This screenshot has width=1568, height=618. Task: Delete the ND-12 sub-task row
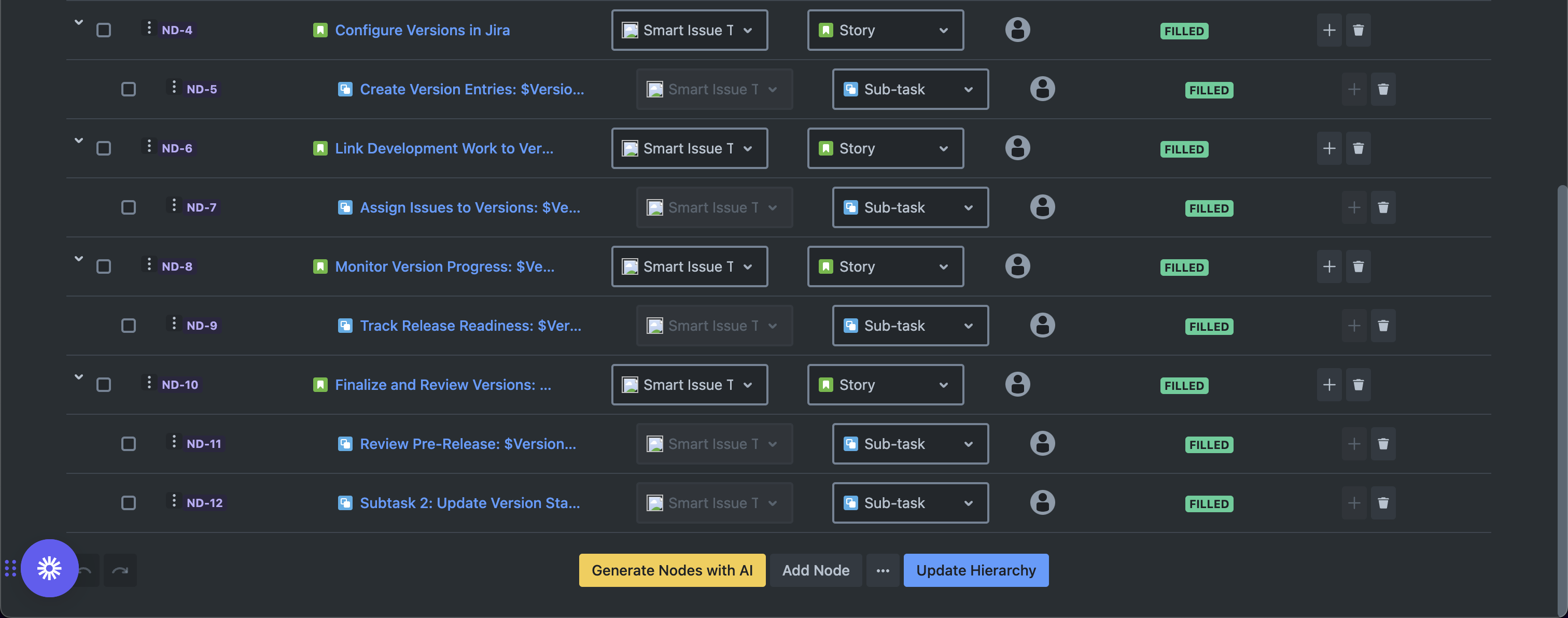pos(1383,503)
